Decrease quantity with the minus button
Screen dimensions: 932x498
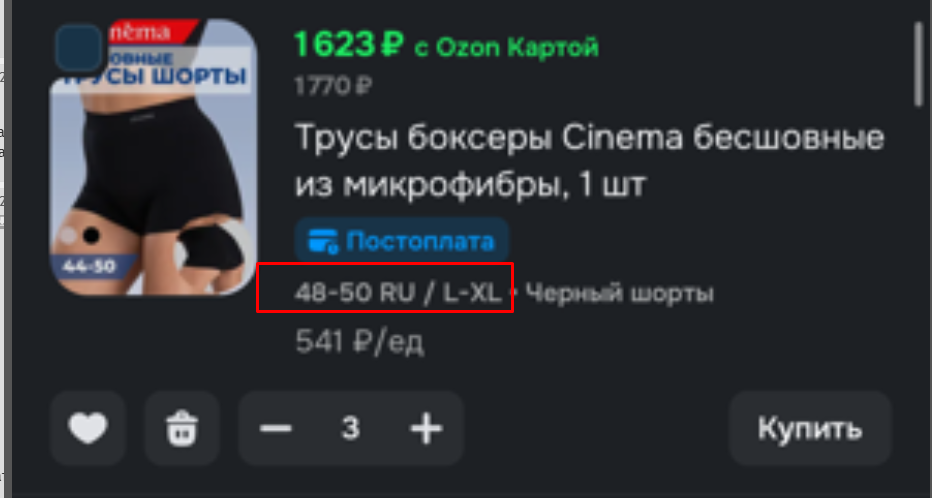[276, 428]
